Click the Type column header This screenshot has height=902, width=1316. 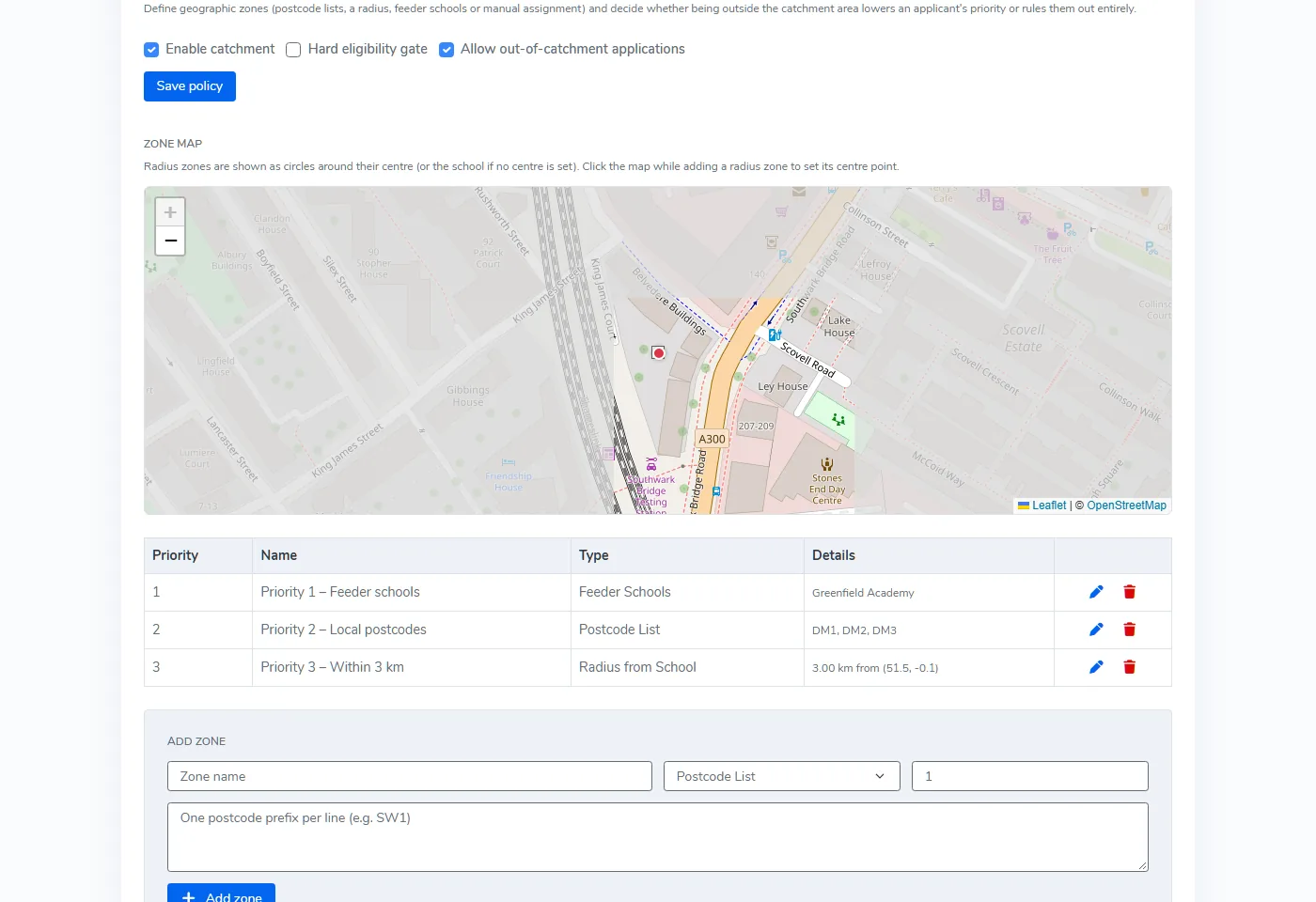click(687, 555)
